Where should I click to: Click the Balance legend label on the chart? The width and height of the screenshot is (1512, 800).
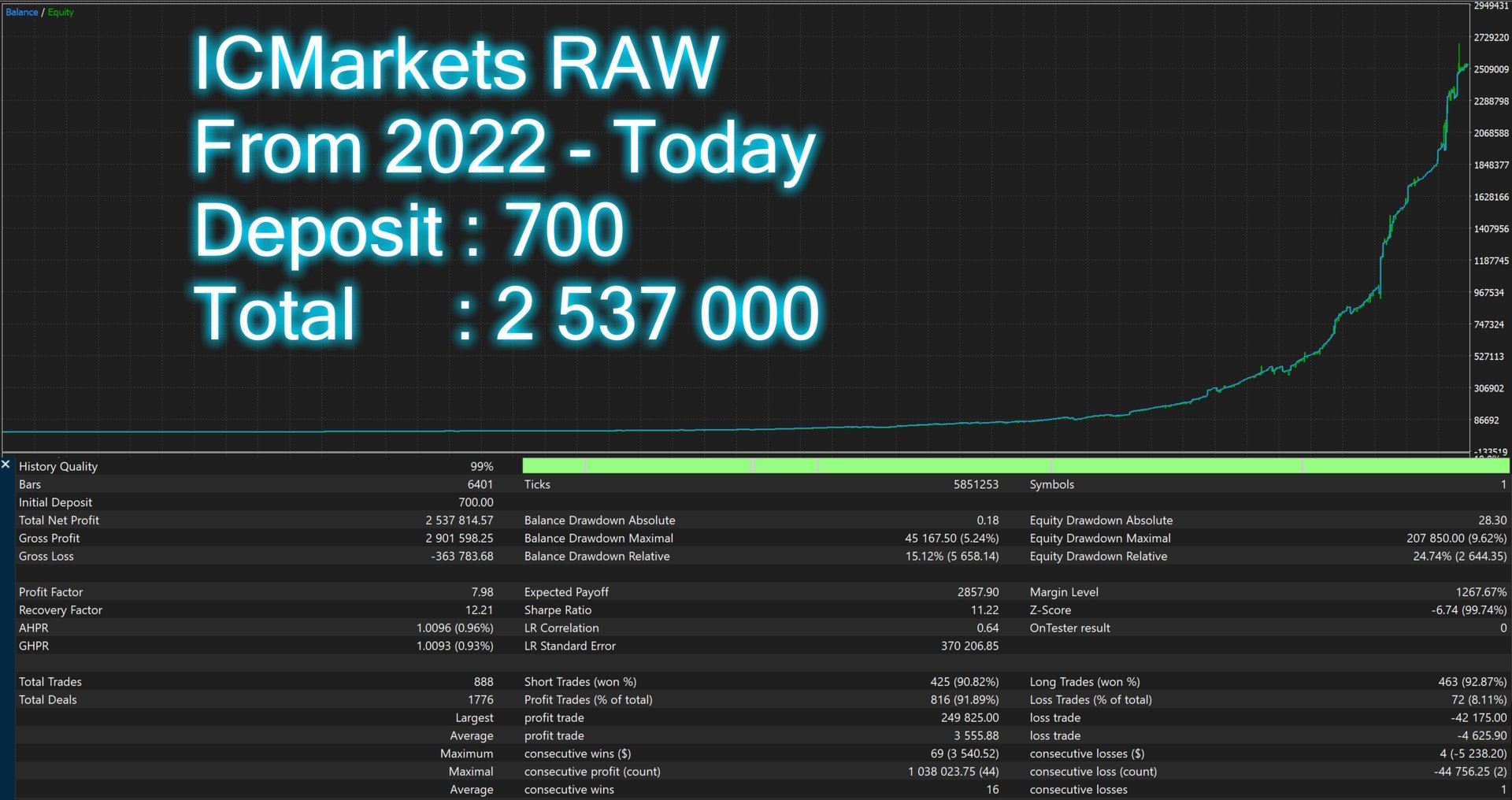22,12
